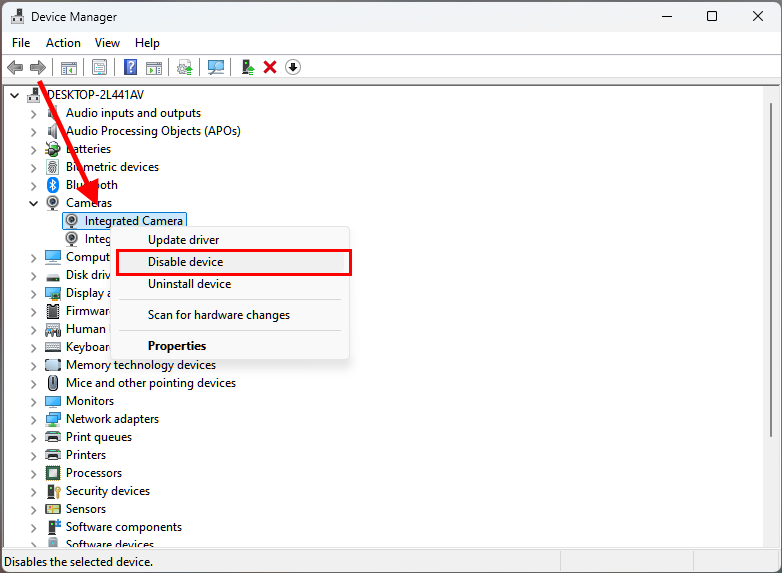Open the Action menu

(63, 43)
